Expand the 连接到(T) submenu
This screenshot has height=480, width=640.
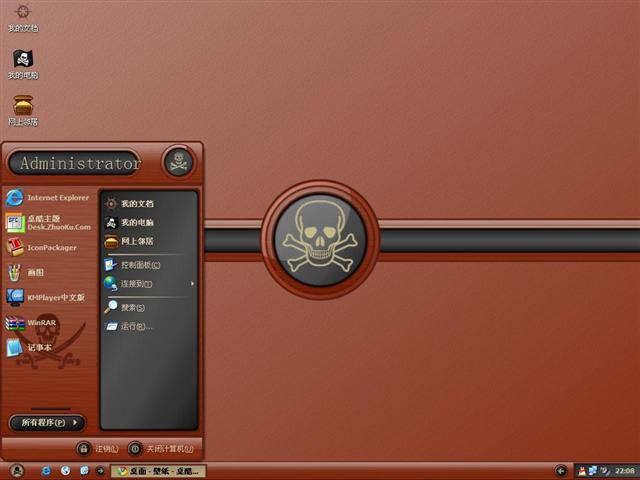[x=149, y=284]
